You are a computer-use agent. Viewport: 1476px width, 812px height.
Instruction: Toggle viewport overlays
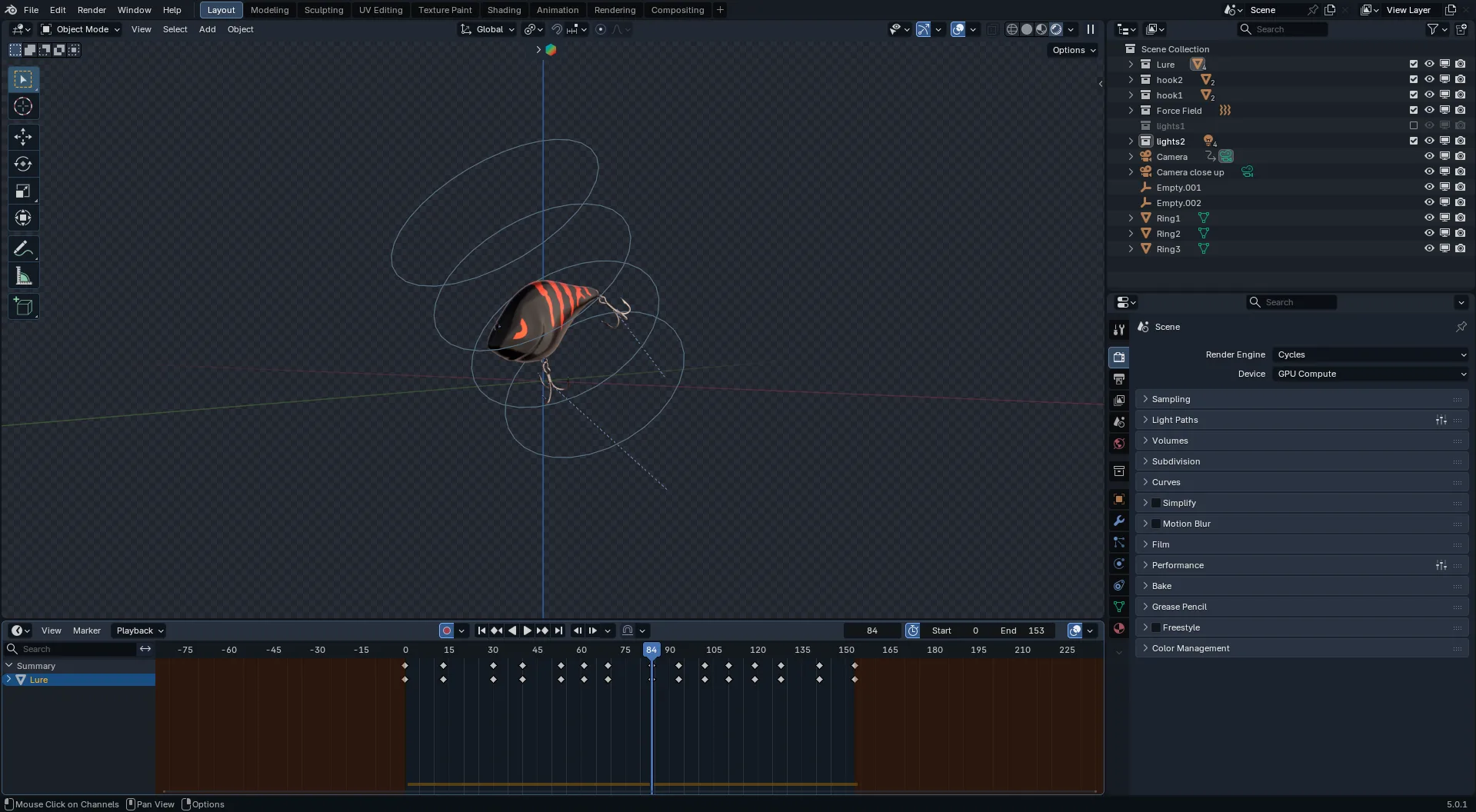point(958,29)
